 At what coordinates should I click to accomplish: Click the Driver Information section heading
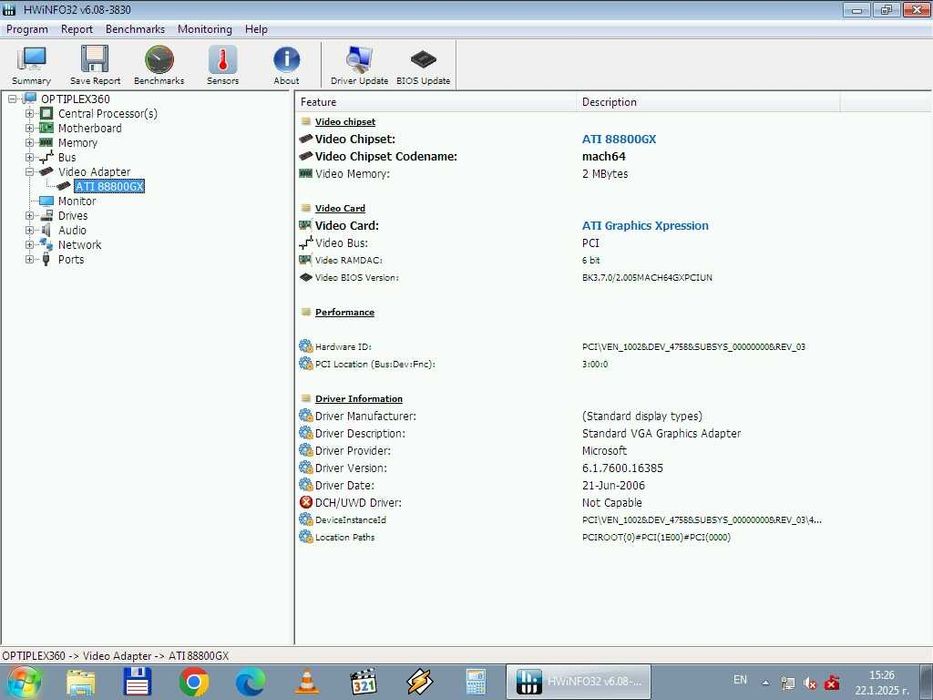[x=359, y=399]
